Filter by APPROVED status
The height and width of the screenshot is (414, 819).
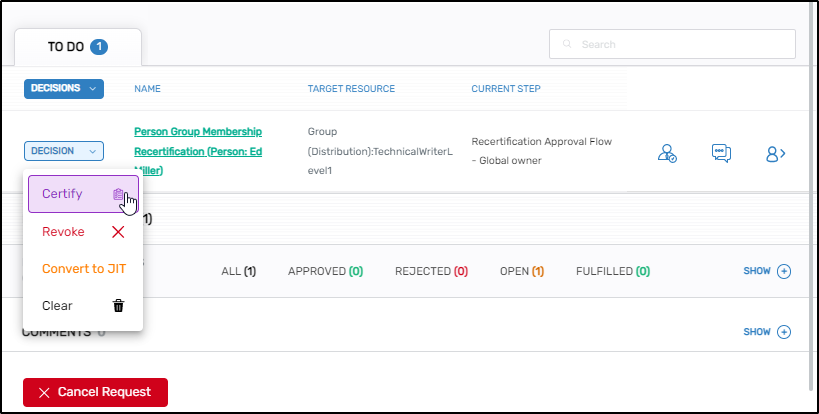click(x=324, y=271)
